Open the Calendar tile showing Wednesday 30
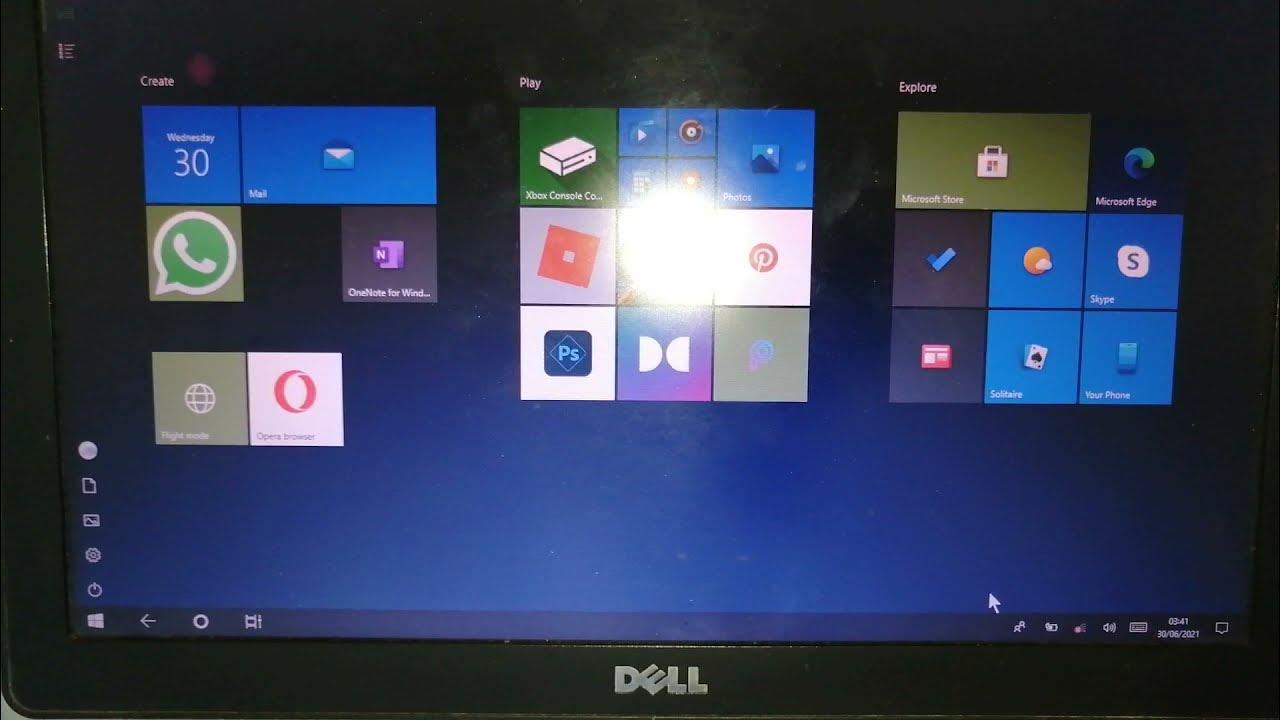 [191, 155]
